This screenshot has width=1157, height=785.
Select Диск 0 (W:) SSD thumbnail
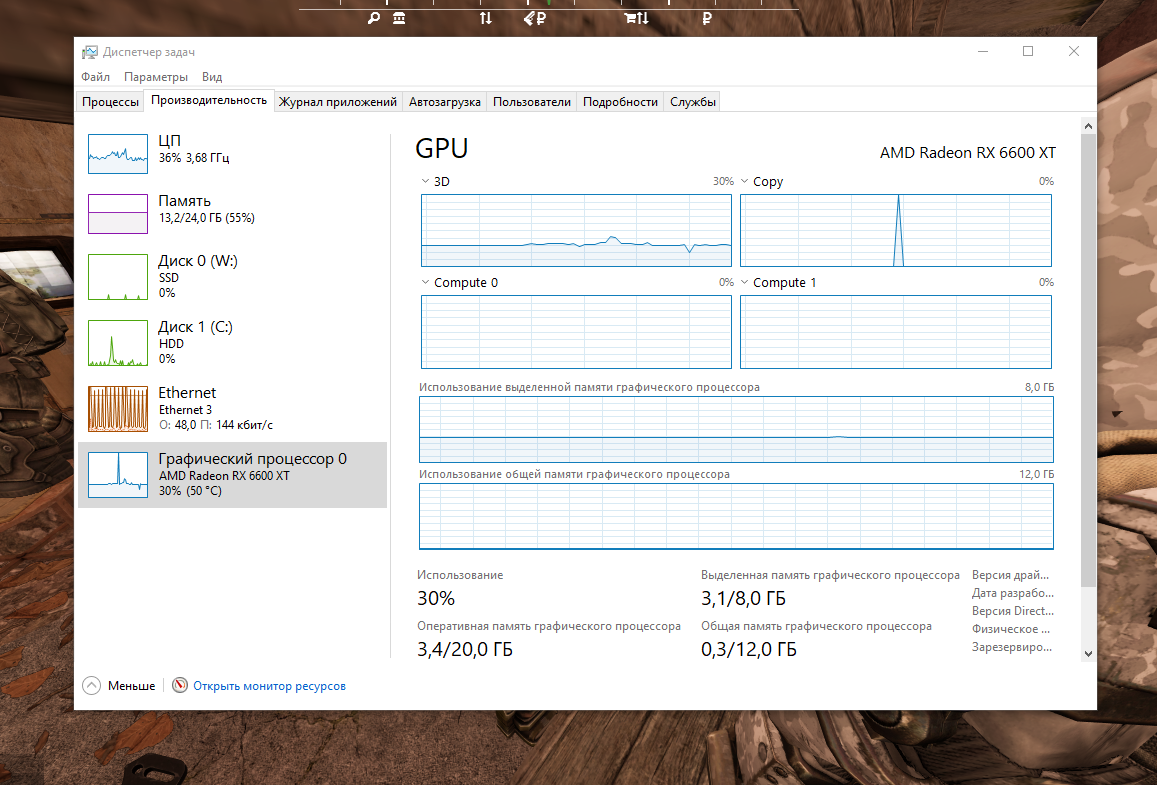pyautogui.click(x=118, y=277)
